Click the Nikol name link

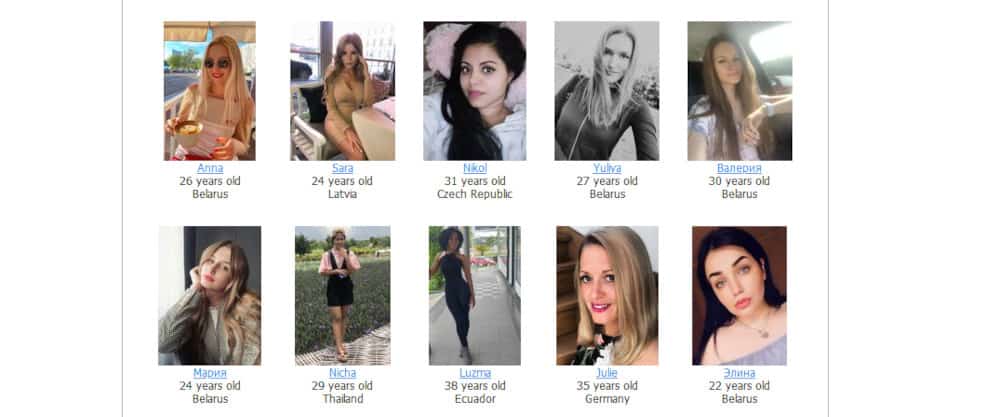(x=474, y=168)
